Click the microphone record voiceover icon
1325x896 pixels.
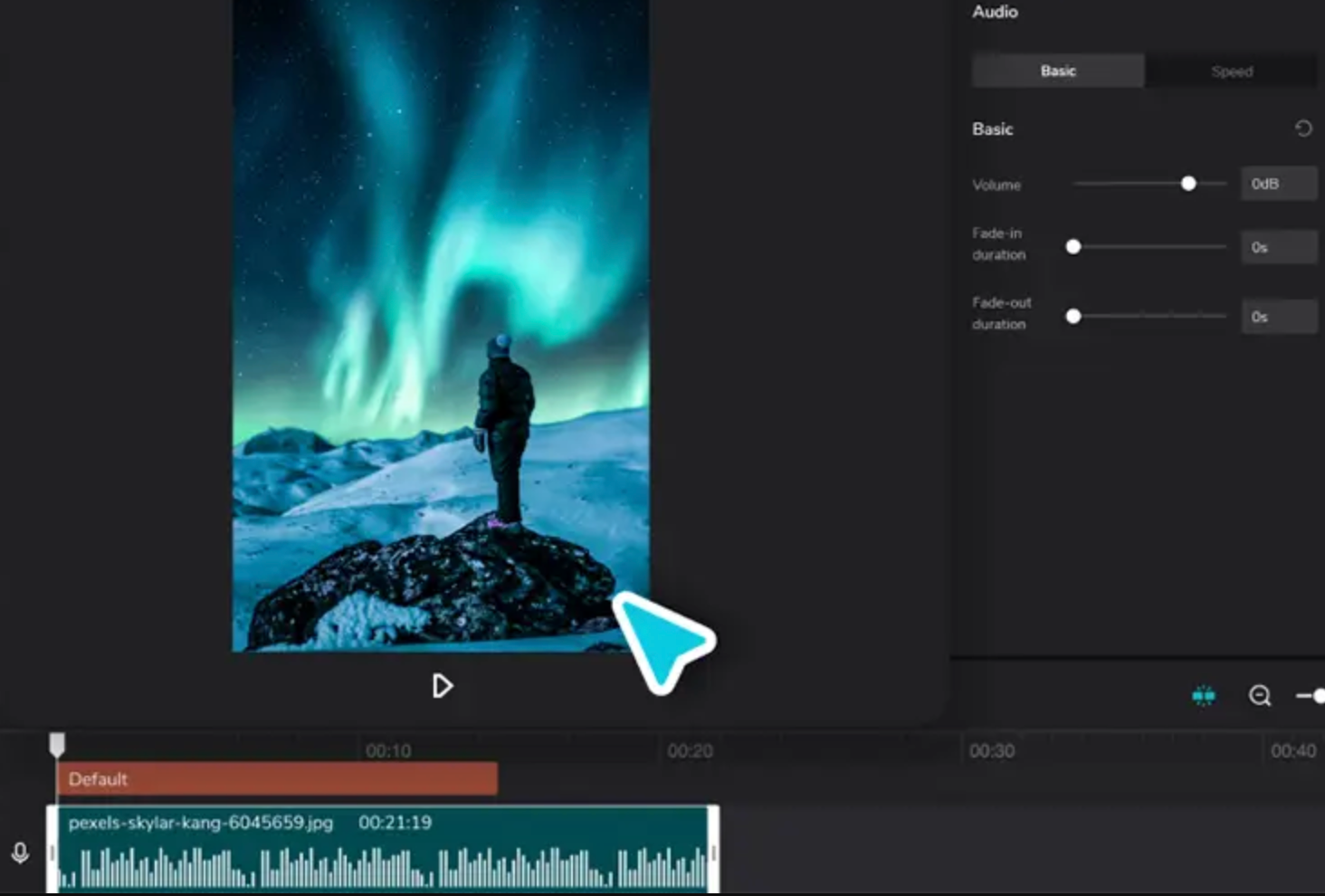click(x=20, y=853)
